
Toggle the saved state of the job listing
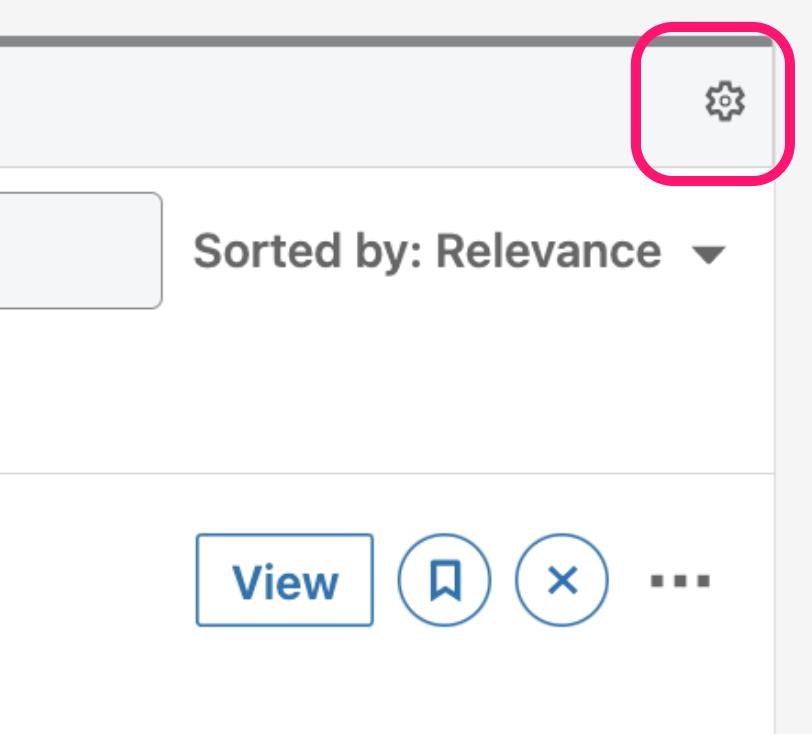tap(444, 580)
